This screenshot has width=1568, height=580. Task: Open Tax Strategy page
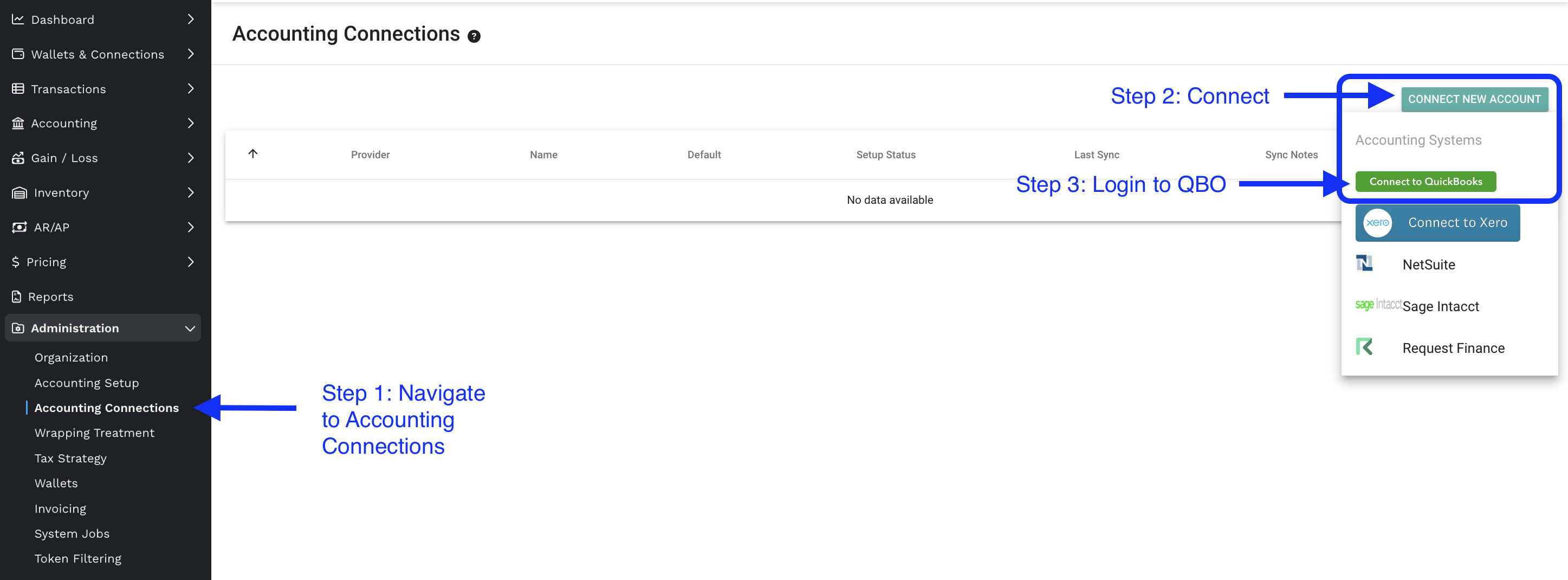click(70, 458)
